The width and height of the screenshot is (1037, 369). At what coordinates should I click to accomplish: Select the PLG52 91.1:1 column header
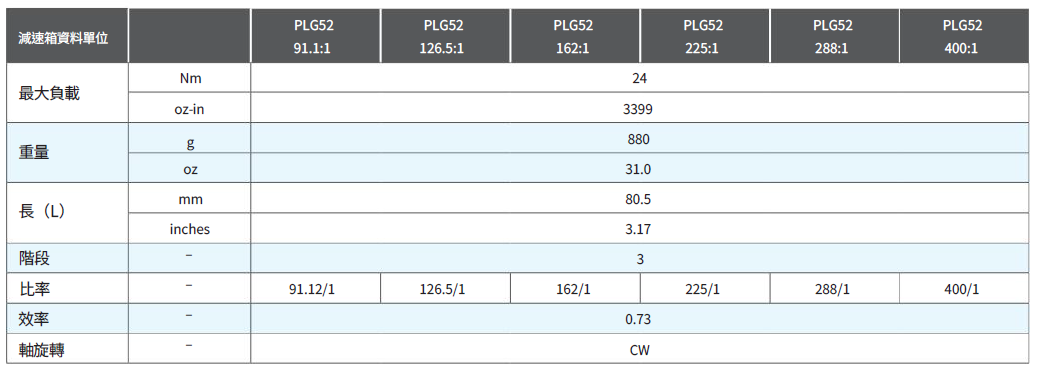click(315, 36)
